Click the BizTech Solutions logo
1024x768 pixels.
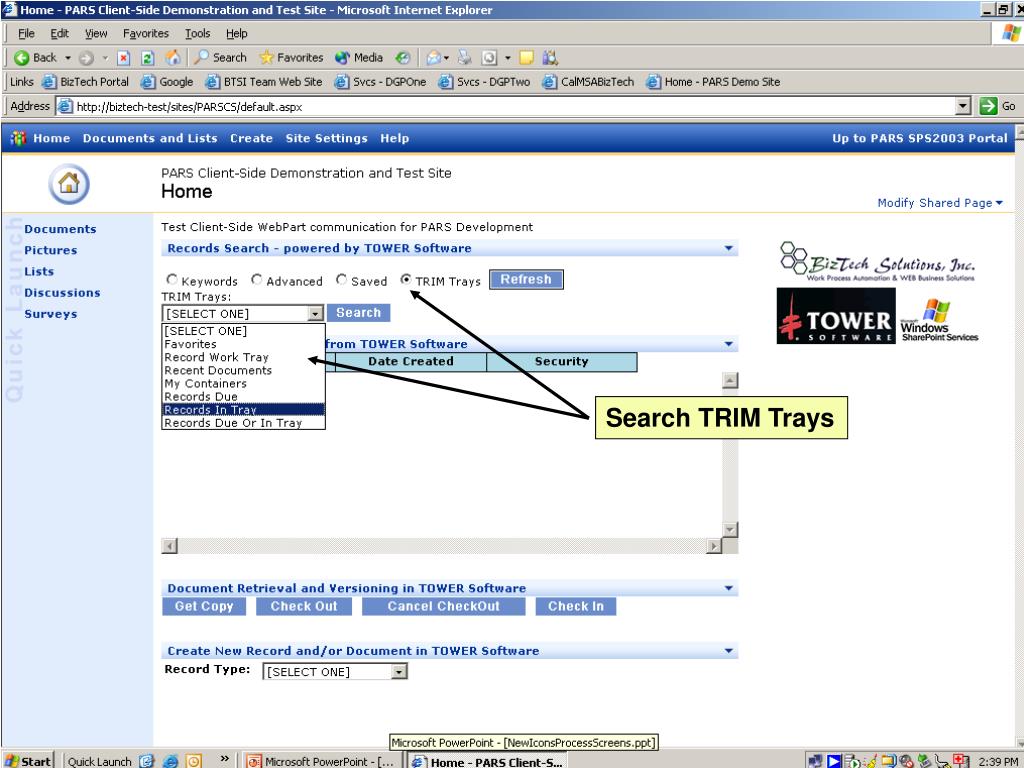[877, 261]
